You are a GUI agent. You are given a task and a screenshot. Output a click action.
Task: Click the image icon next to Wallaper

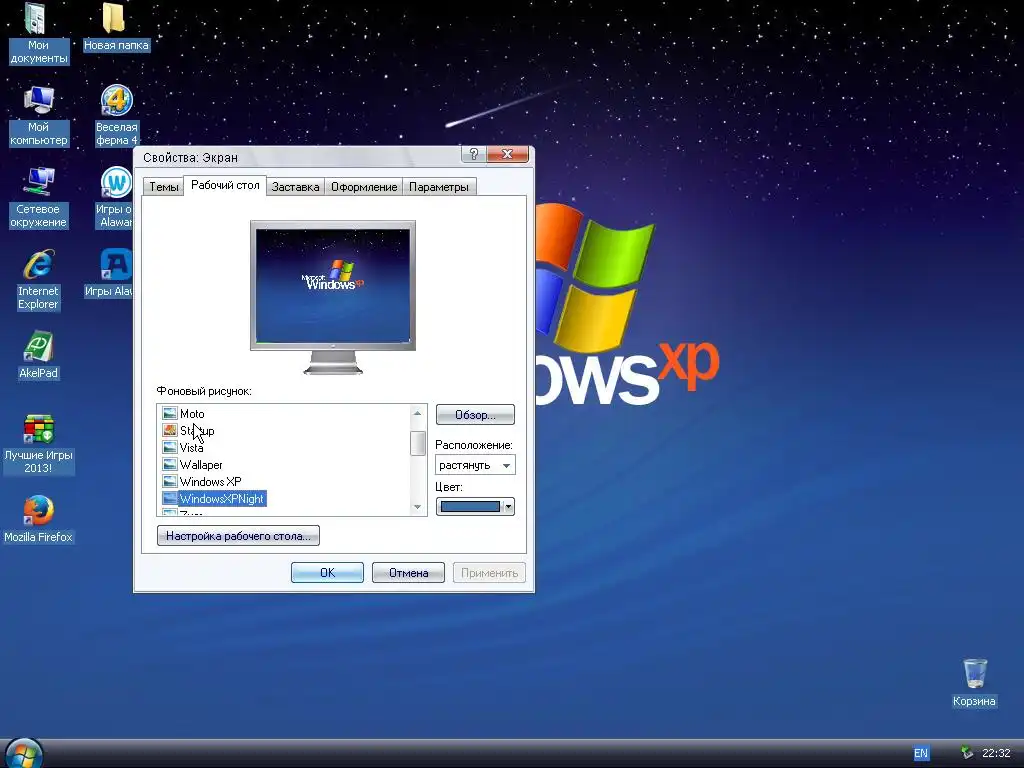coord(170,464)
